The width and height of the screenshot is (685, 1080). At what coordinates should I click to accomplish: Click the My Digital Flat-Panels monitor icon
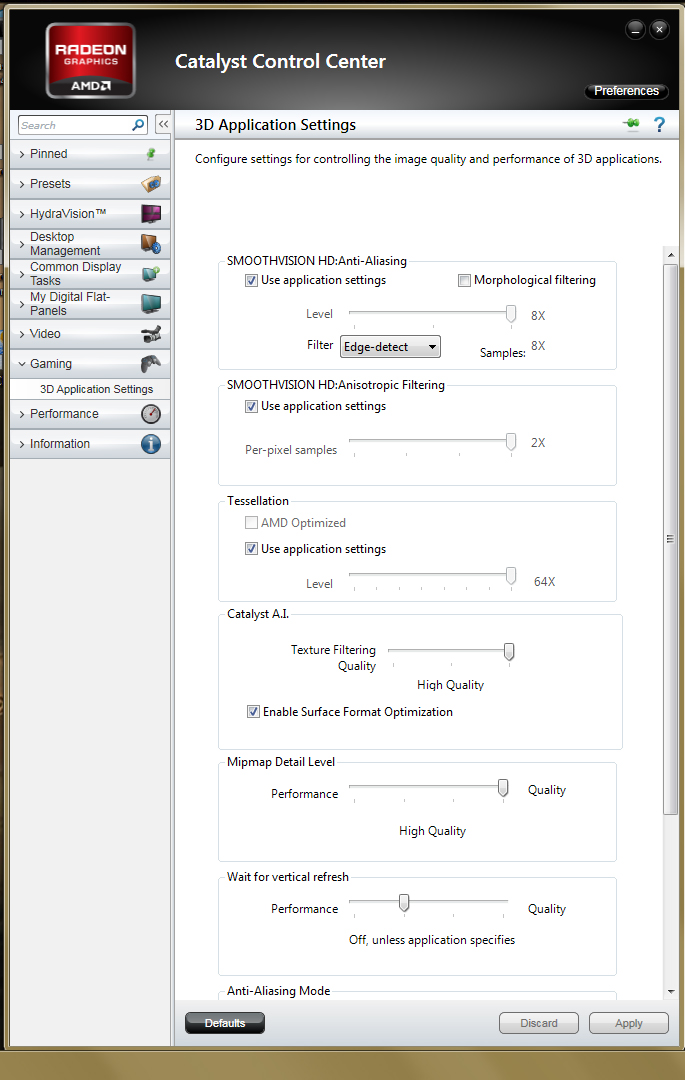click(x=151, y=304)
